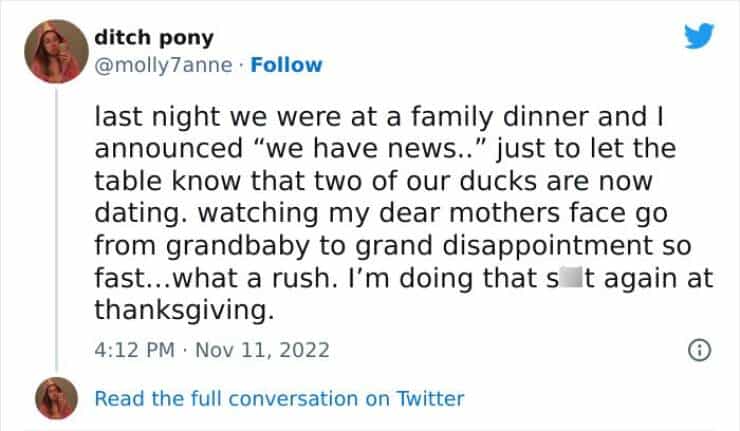The width and height of the screenshot is (740, 431).
Task: Follow the ditch pony account
Action: click(x=286, y=65)
